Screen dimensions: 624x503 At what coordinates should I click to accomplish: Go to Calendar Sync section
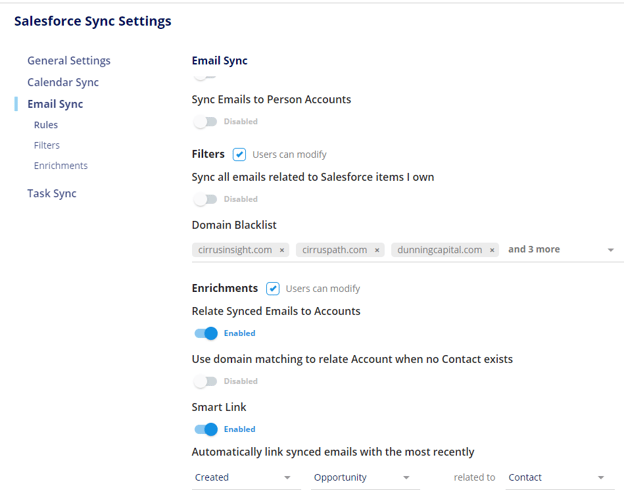63,82
